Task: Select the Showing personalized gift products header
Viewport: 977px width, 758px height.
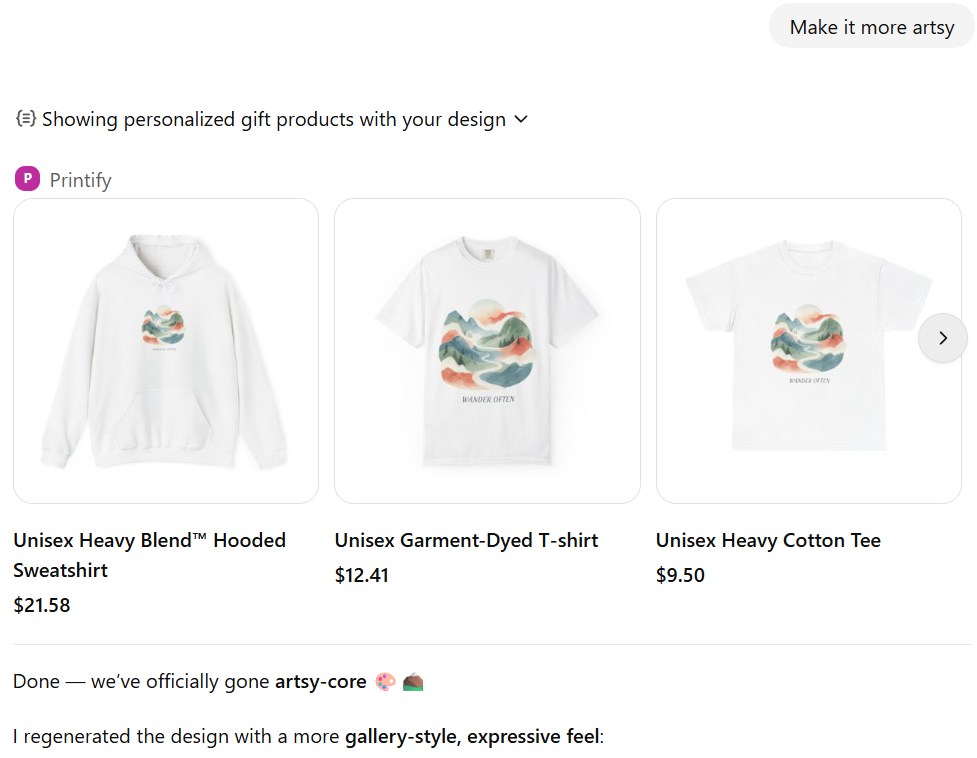Action: click(x=273, y=118)
